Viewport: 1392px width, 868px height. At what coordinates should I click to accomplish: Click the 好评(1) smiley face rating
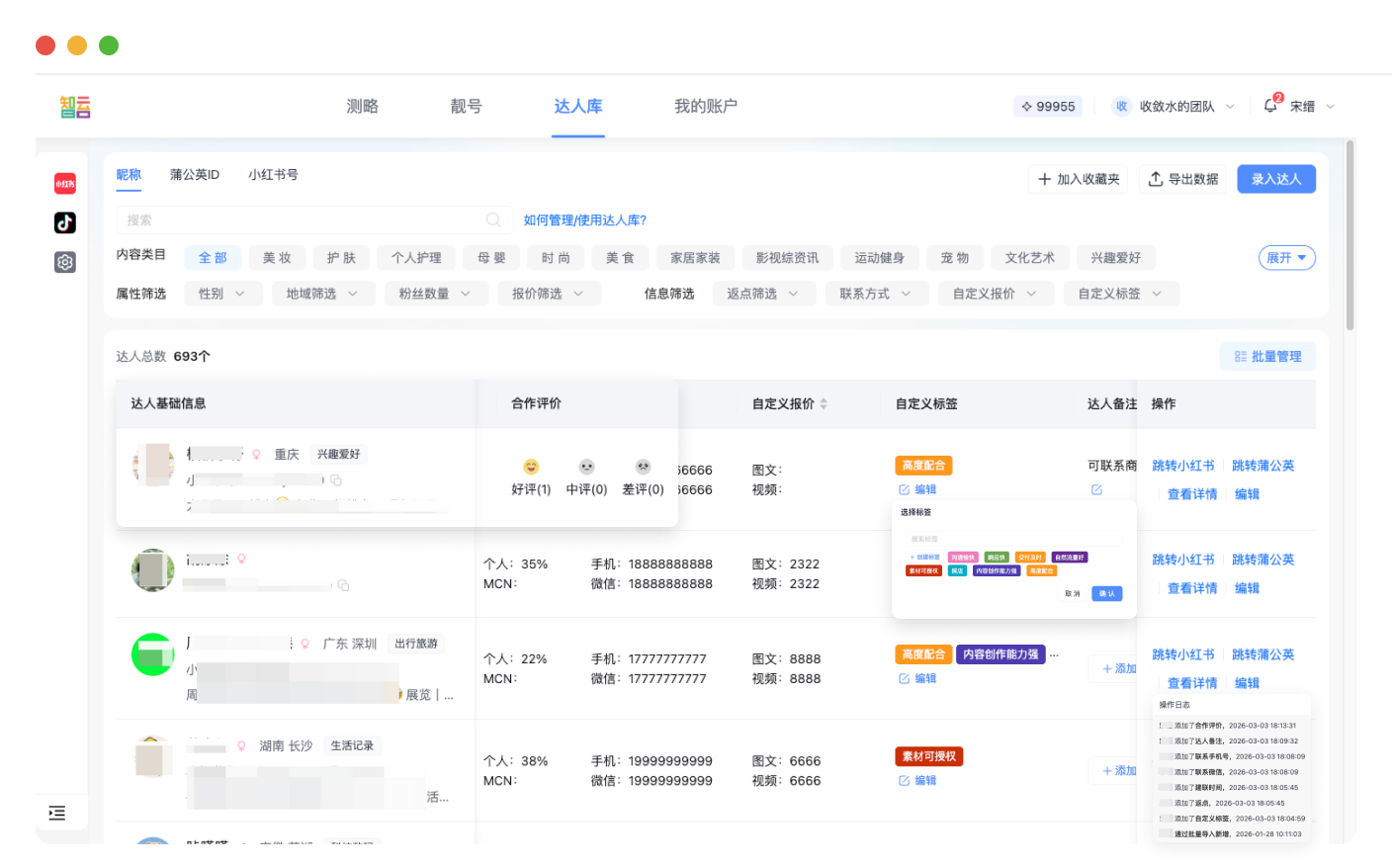pyautogui.click(x=531, y=468)
